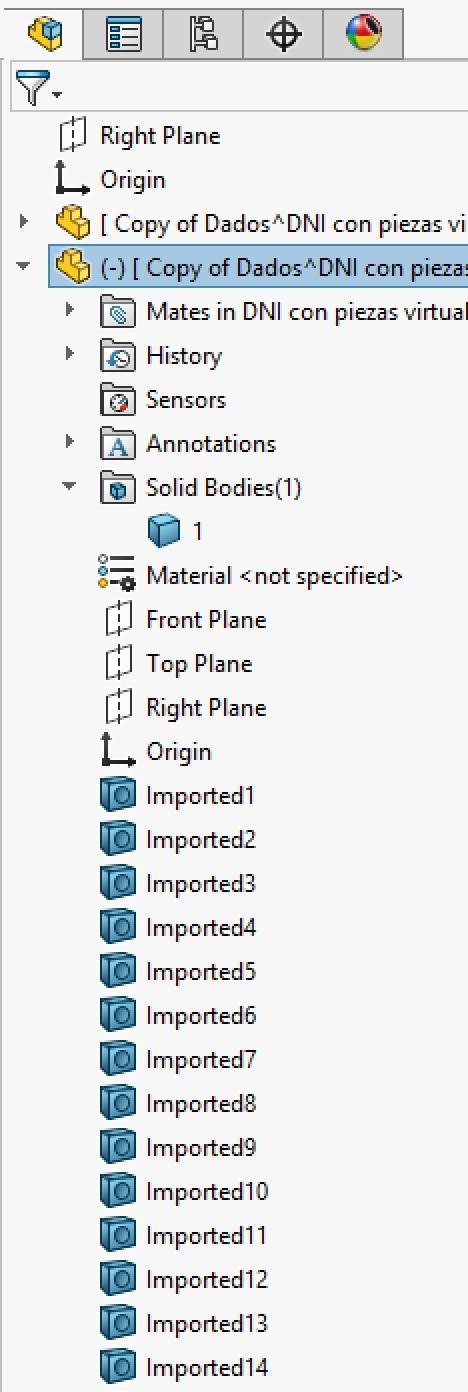Select the Imported1 feature icon

point(118,796)
